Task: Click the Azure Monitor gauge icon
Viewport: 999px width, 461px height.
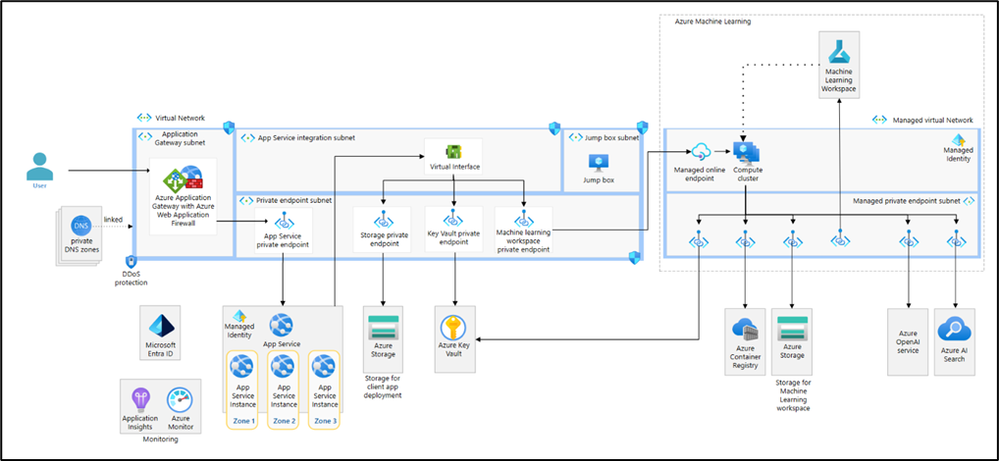Action: (179, 401)
